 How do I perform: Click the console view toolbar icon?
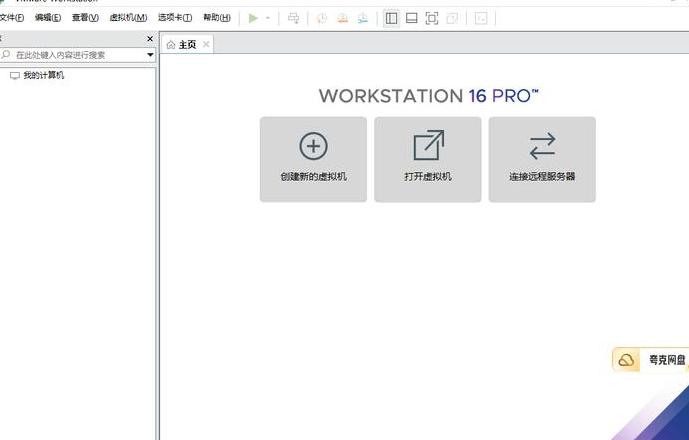[481, 18]
